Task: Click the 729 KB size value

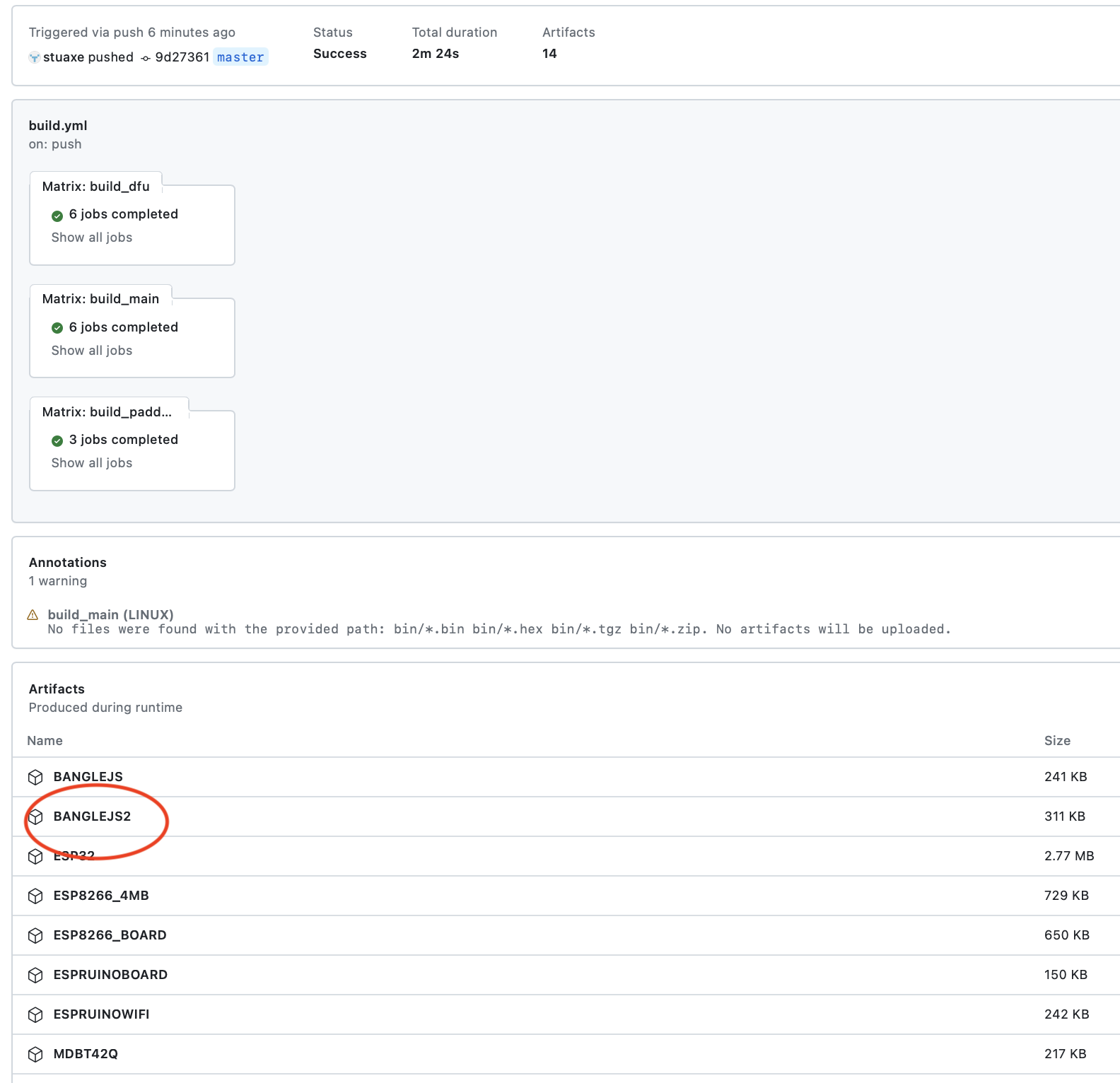Action: [1066, 896]
